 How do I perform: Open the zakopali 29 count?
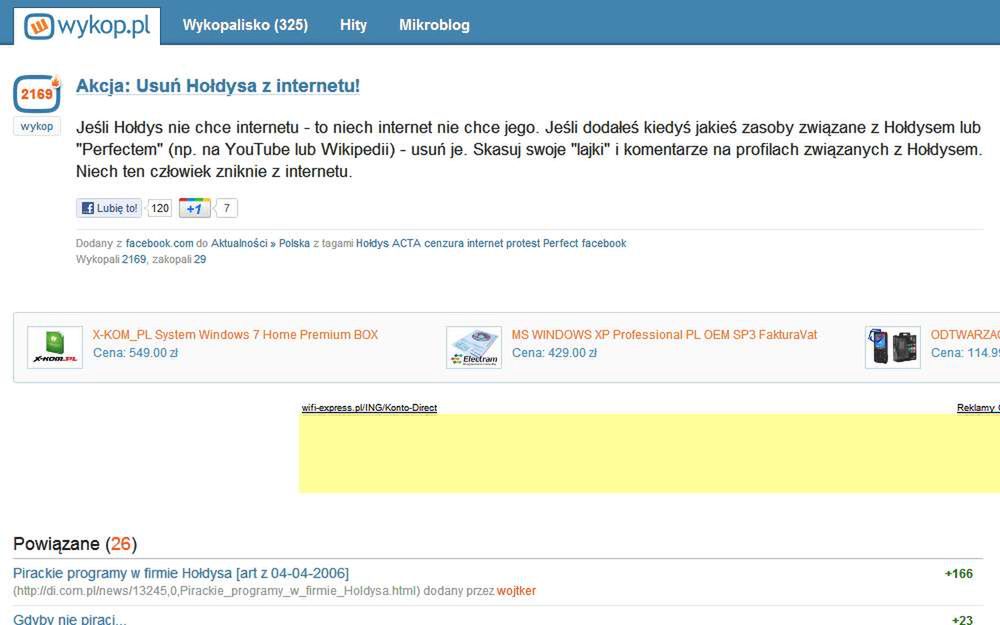(200, 259)
